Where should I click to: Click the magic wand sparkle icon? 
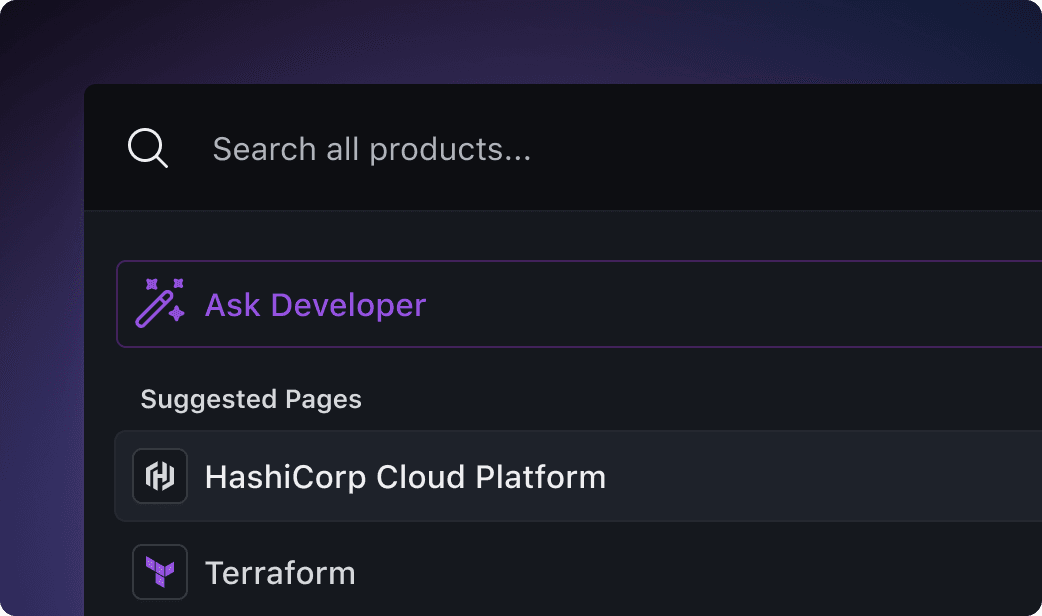coord(160,303)
